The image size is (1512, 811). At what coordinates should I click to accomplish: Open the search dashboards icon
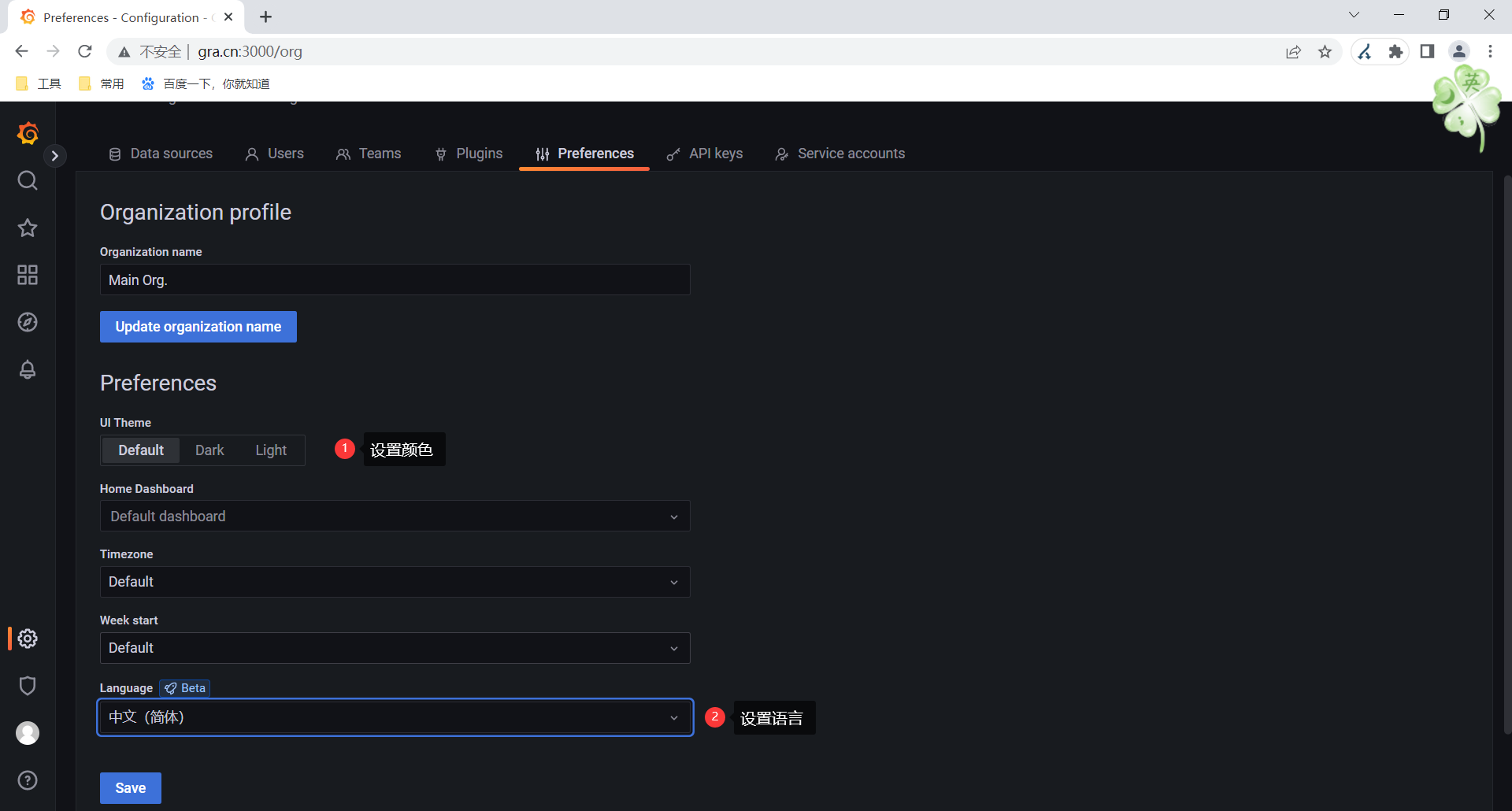tap(28, 180)
